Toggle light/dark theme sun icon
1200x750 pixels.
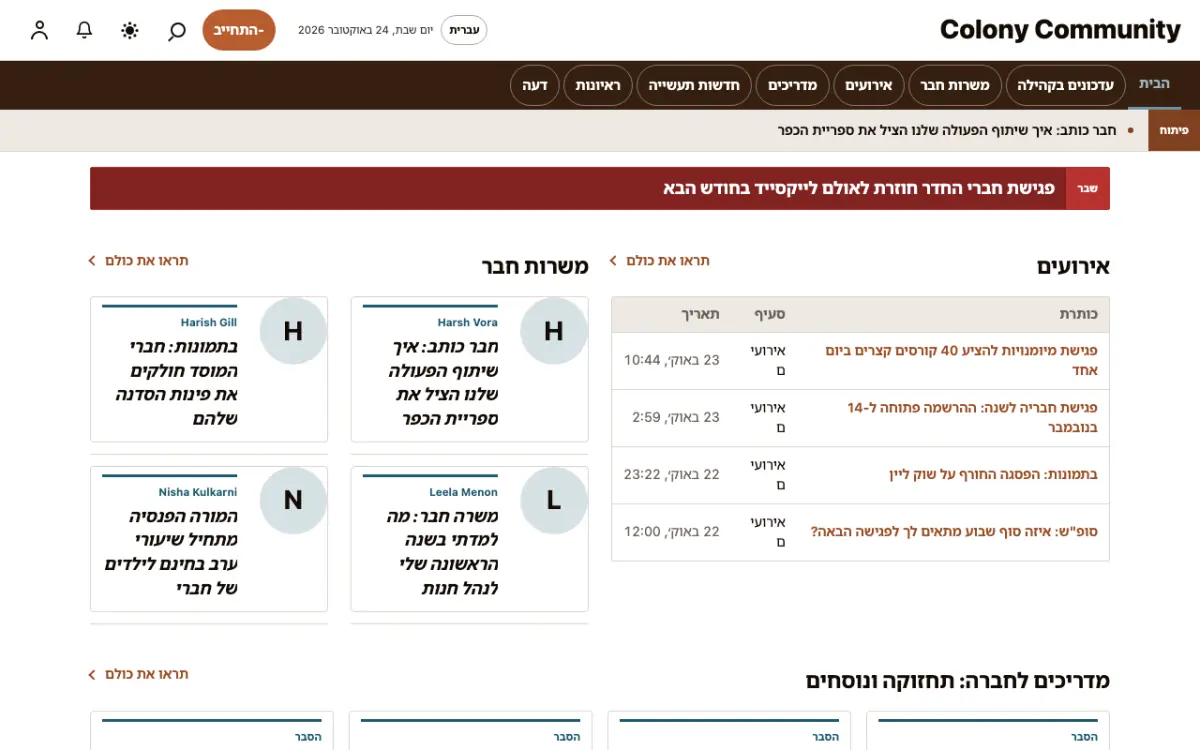[x=130, y=30]
